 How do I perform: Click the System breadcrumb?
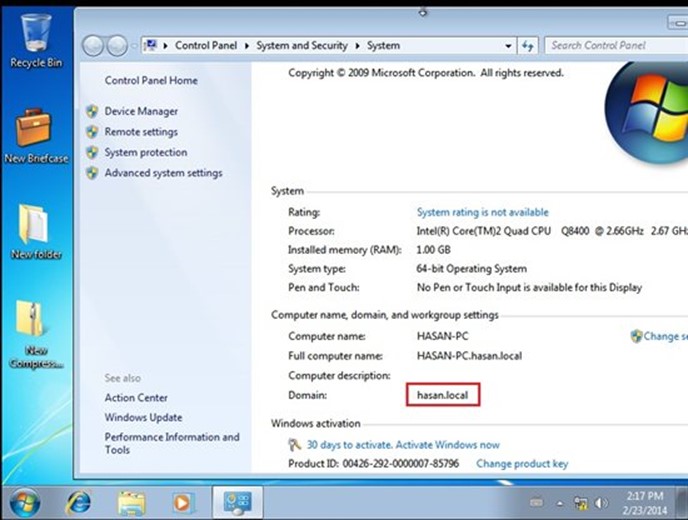(x=383, y=46)
